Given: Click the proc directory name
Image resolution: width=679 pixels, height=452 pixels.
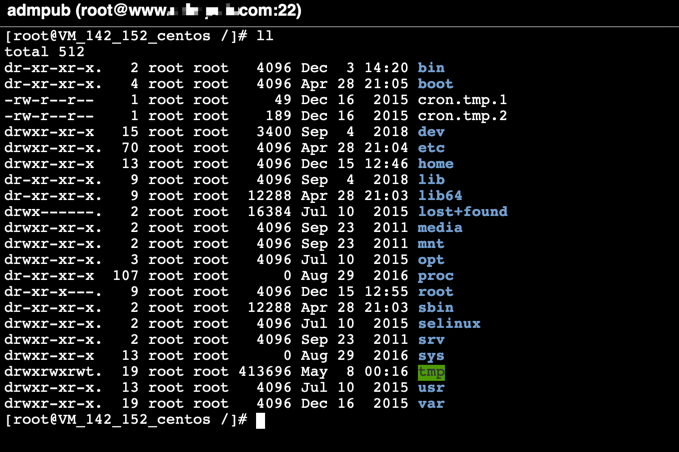Looking at the screenshot, I should 435,276.
